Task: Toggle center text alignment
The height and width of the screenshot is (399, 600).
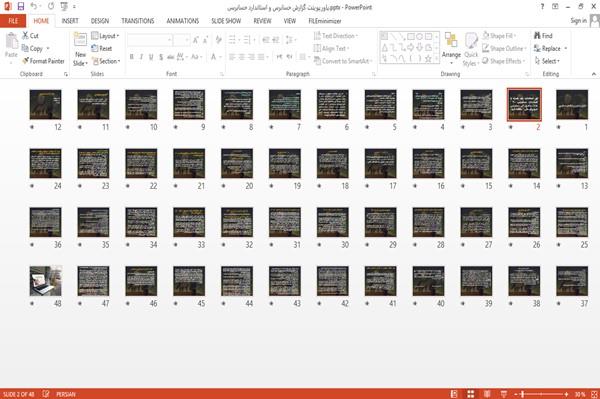Action: 241,57
